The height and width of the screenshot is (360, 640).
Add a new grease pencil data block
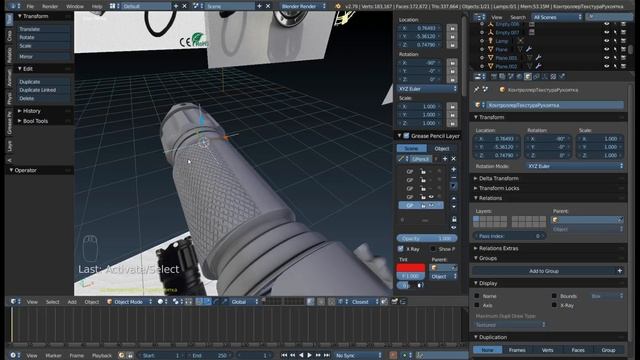[x=445, y=159]
